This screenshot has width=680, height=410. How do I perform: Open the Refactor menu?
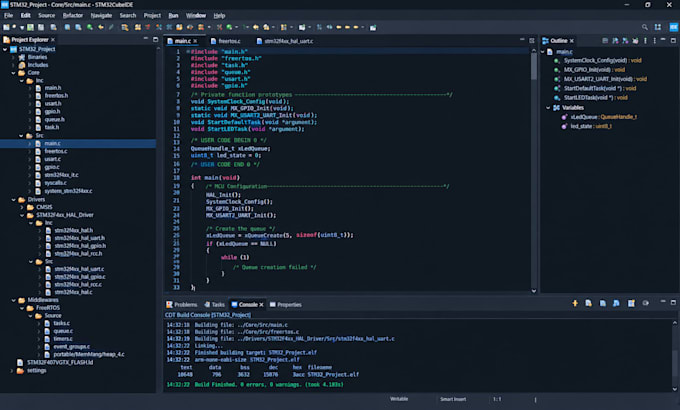[x=72, y=15]
